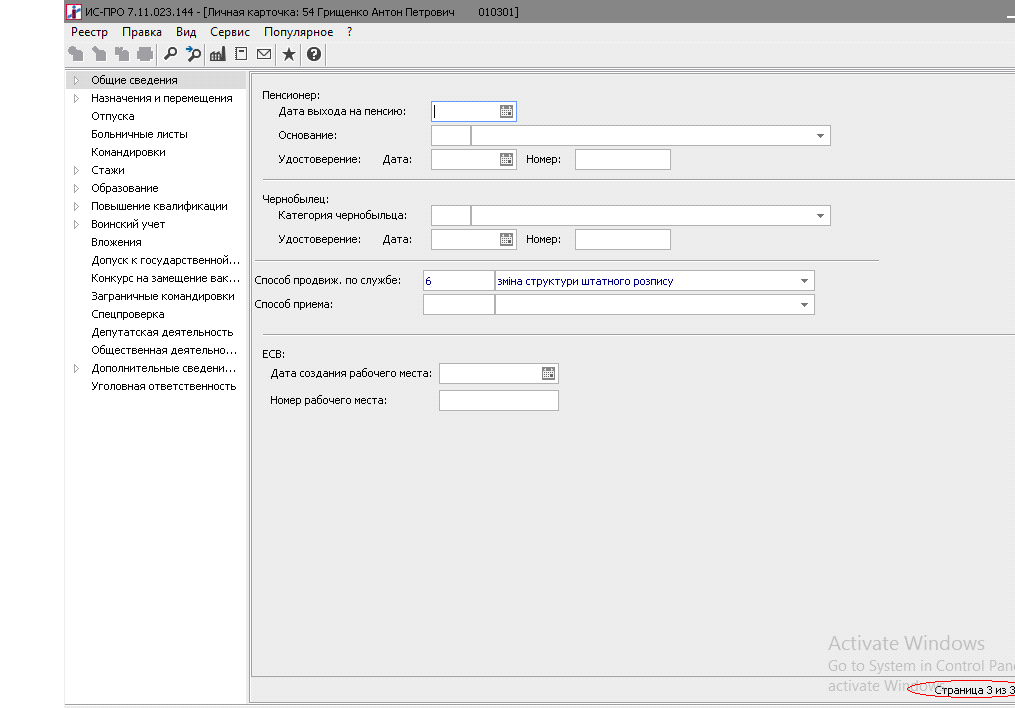Open the Способ продвиж. по службе dropdown arrow
This screenshot has width=1015, height=708.
coord(804,281)
